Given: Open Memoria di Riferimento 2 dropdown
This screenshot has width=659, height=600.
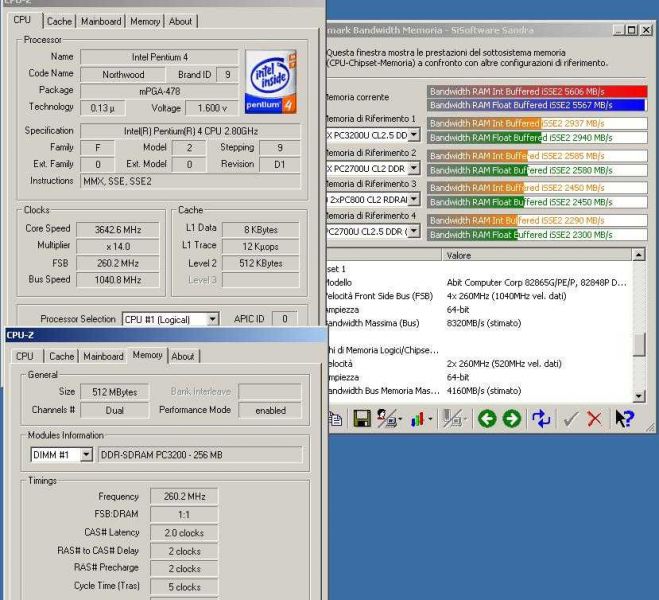Looking at the screenshot, I should click(x=414, y=168).
